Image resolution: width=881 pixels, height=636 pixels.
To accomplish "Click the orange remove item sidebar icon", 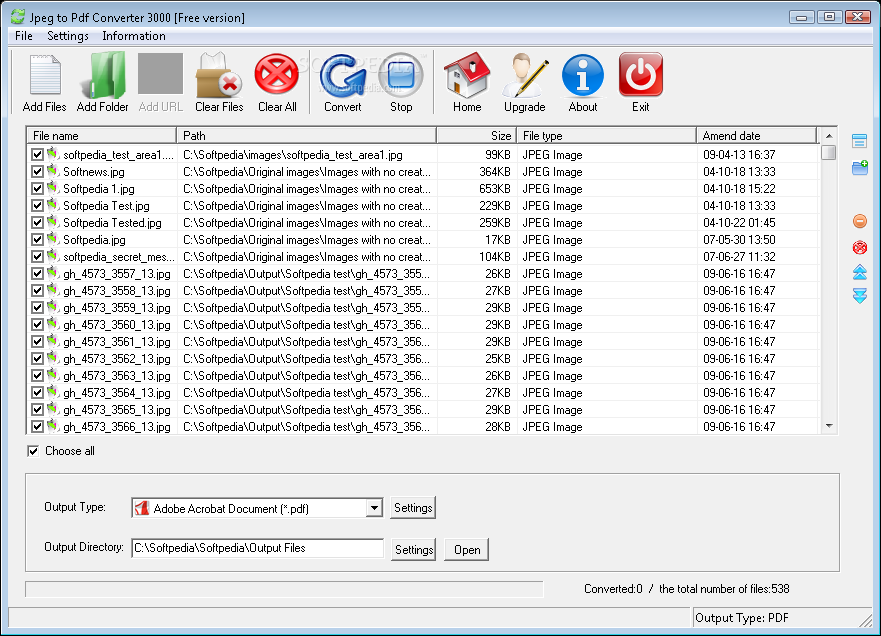I will (x=860, y=221).
